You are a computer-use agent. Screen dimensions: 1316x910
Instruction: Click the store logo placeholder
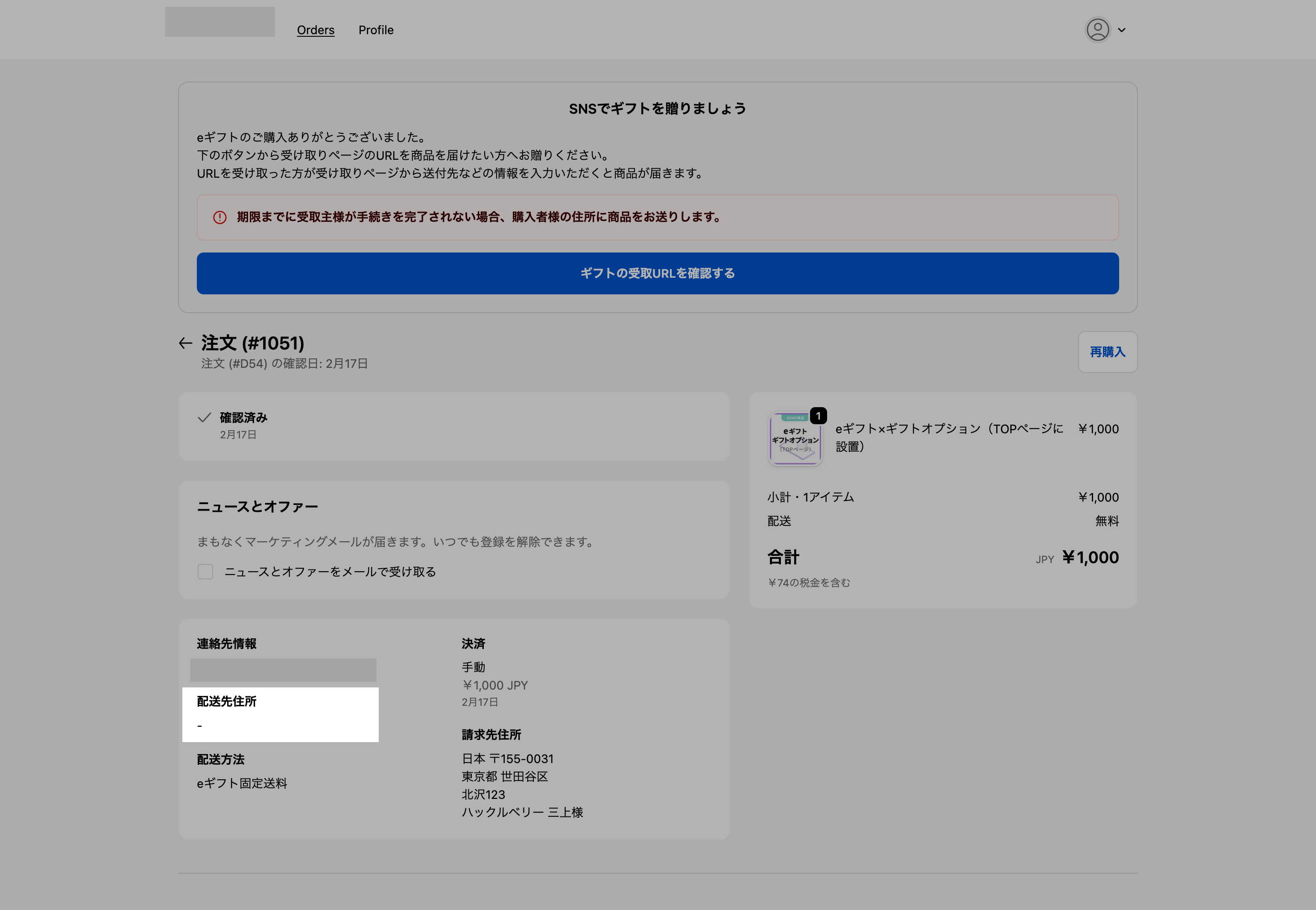click(x=220, y=22)
